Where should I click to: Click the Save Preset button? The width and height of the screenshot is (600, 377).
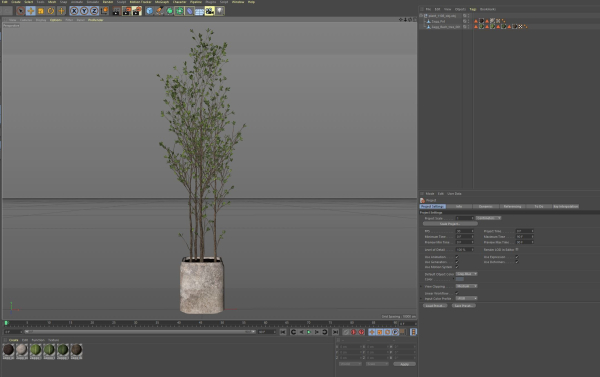(x=463, y=306)
